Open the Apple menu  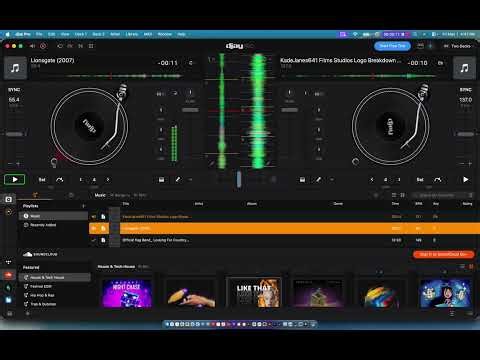7,34
